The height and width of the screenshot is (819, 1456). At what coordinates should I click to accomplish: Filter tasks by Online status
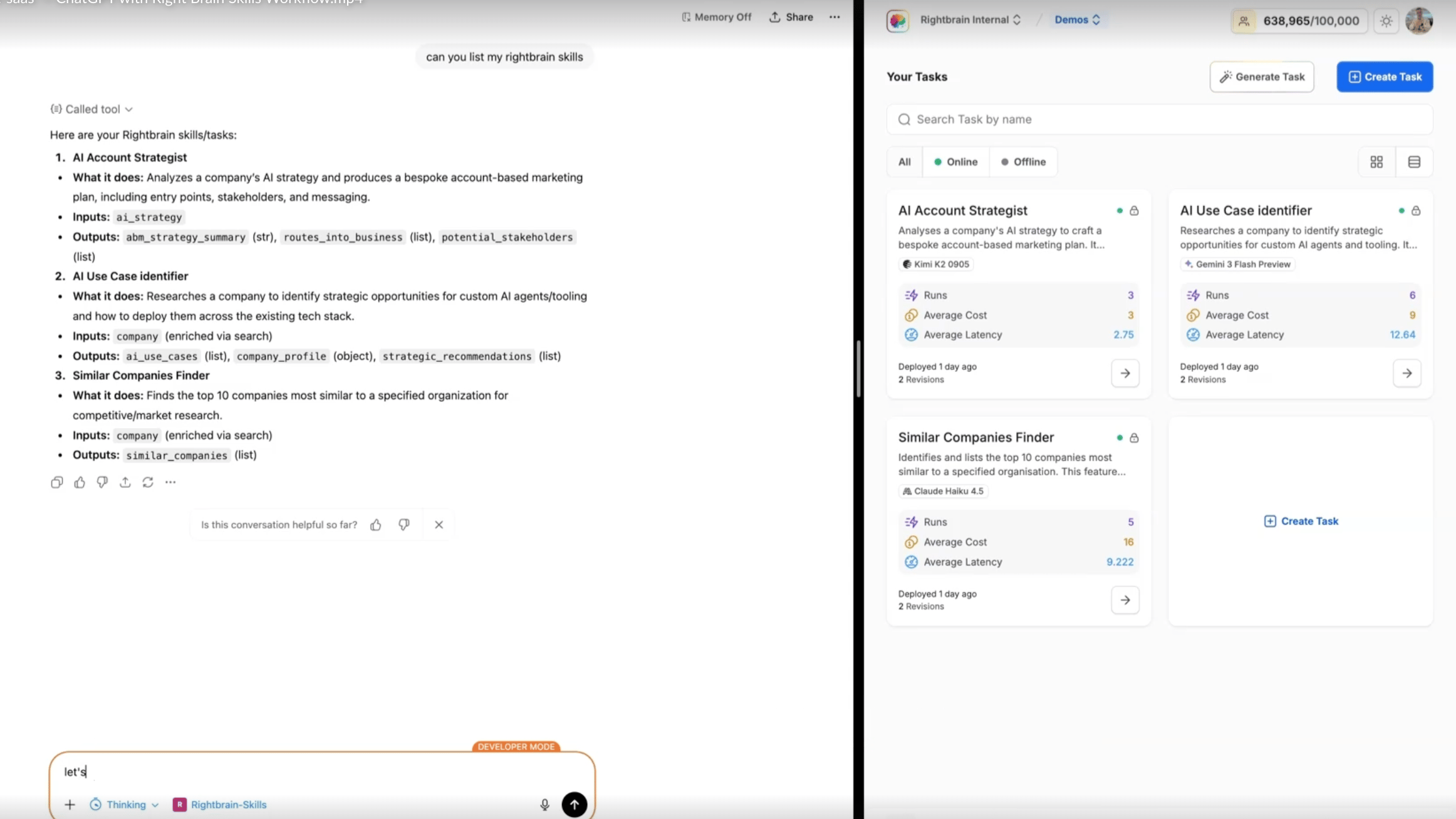pyautogui.click(x=955, y=162)
